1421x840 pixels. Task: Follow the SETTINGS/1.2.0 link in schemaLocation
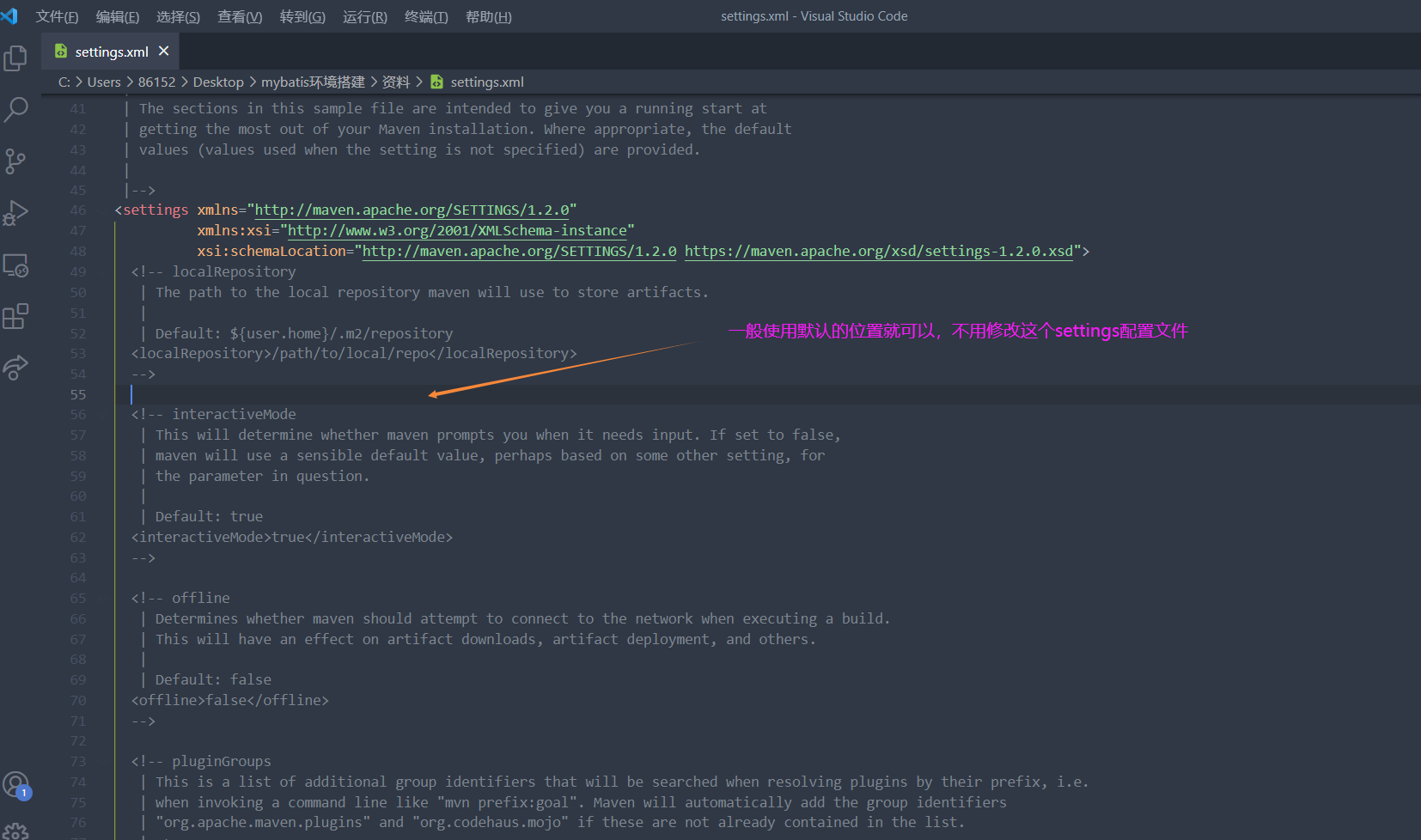coord(519,251)
